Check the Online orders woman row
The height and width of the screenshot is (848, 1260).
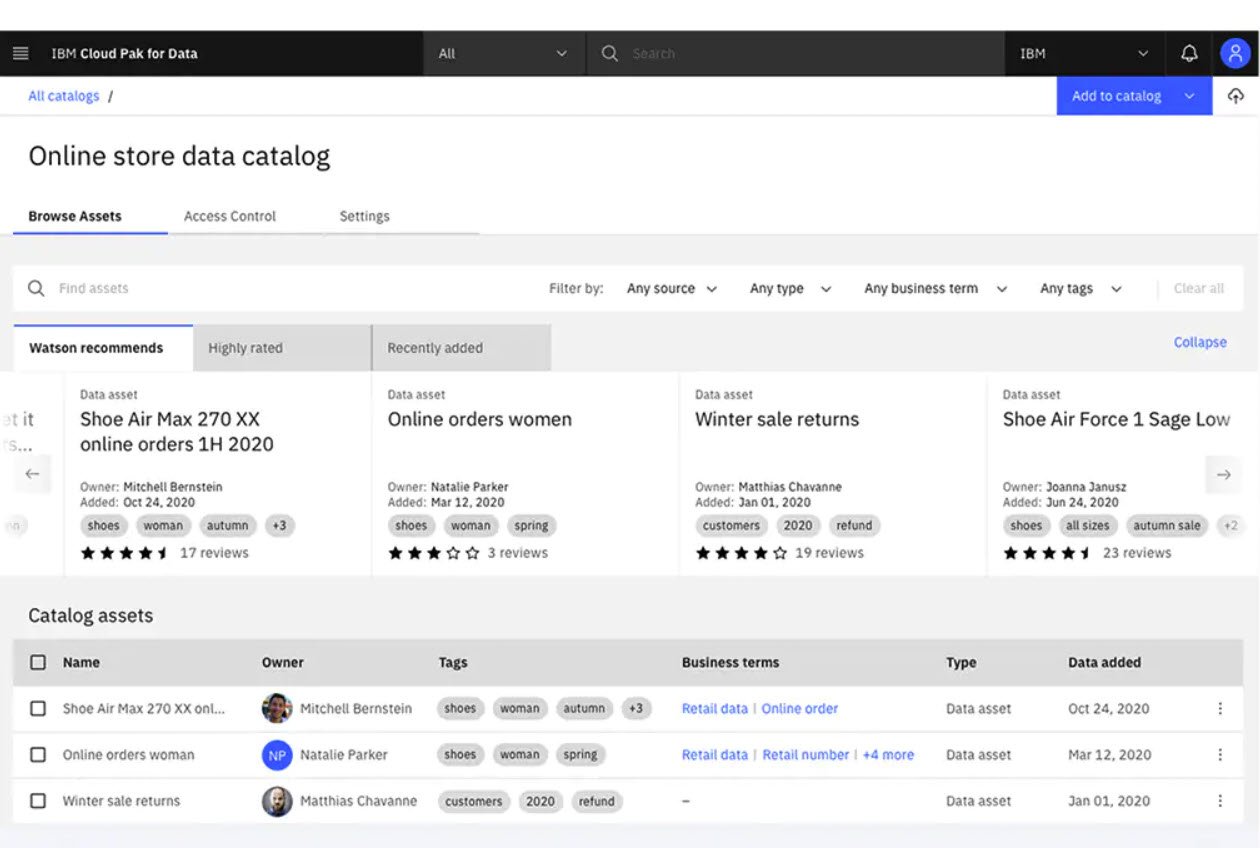38,755
